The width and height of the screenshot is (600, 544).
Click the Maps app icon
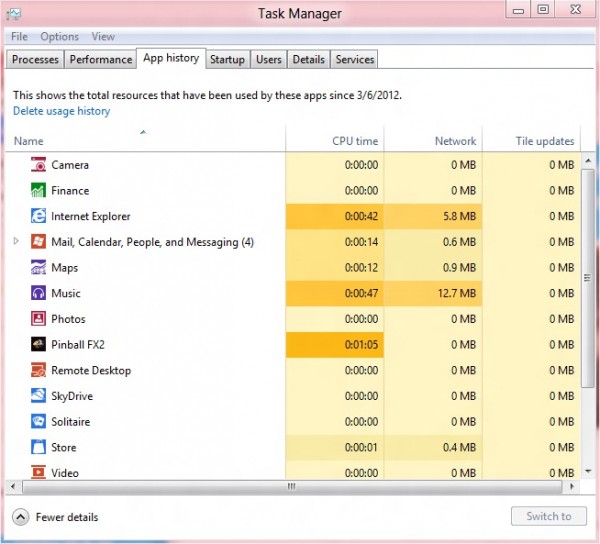click(38, 267)
